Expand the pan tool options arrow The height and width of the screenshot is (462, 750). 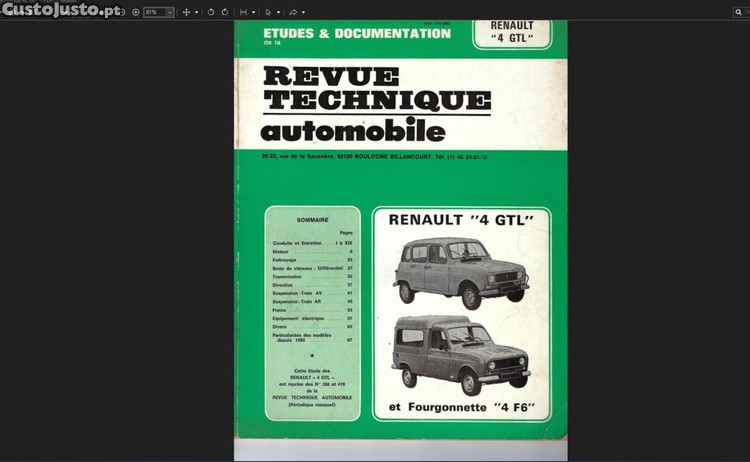[196, 12]
